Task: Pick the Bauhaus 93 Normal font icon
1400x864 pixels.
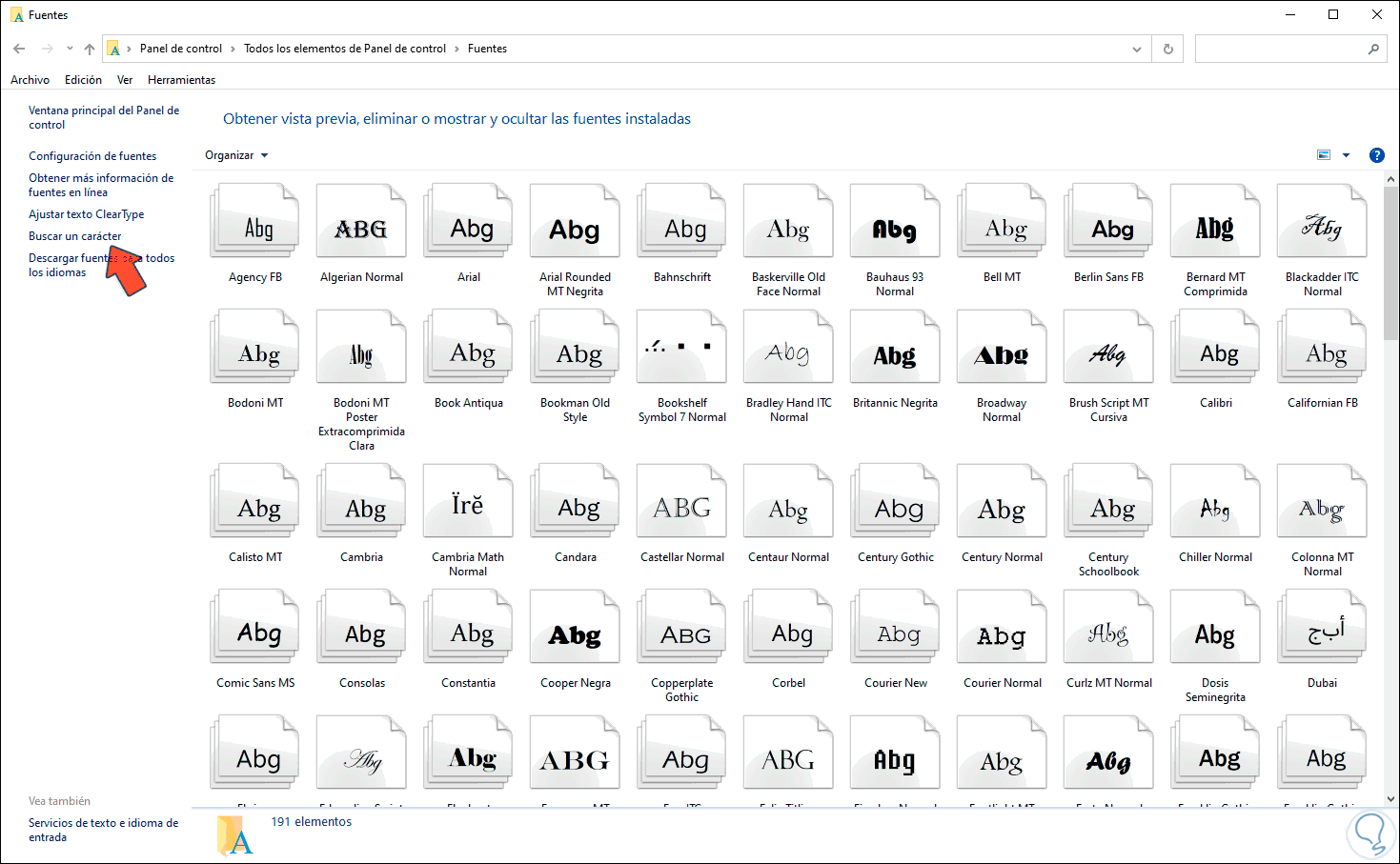Action: click(895, 221)
